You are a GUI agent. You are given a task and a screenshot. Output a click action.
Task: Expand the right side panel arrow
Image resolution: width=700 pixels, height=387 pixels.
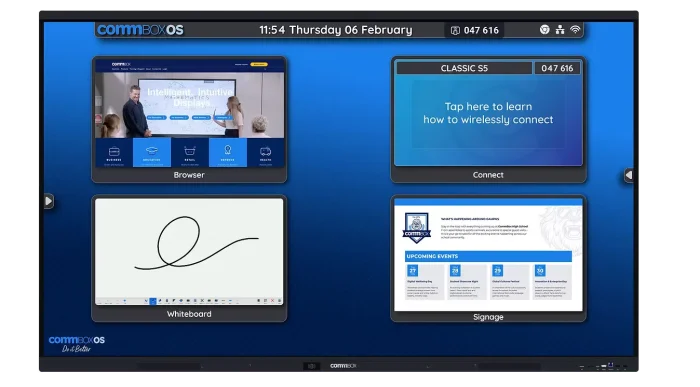(x=629, y=175)
